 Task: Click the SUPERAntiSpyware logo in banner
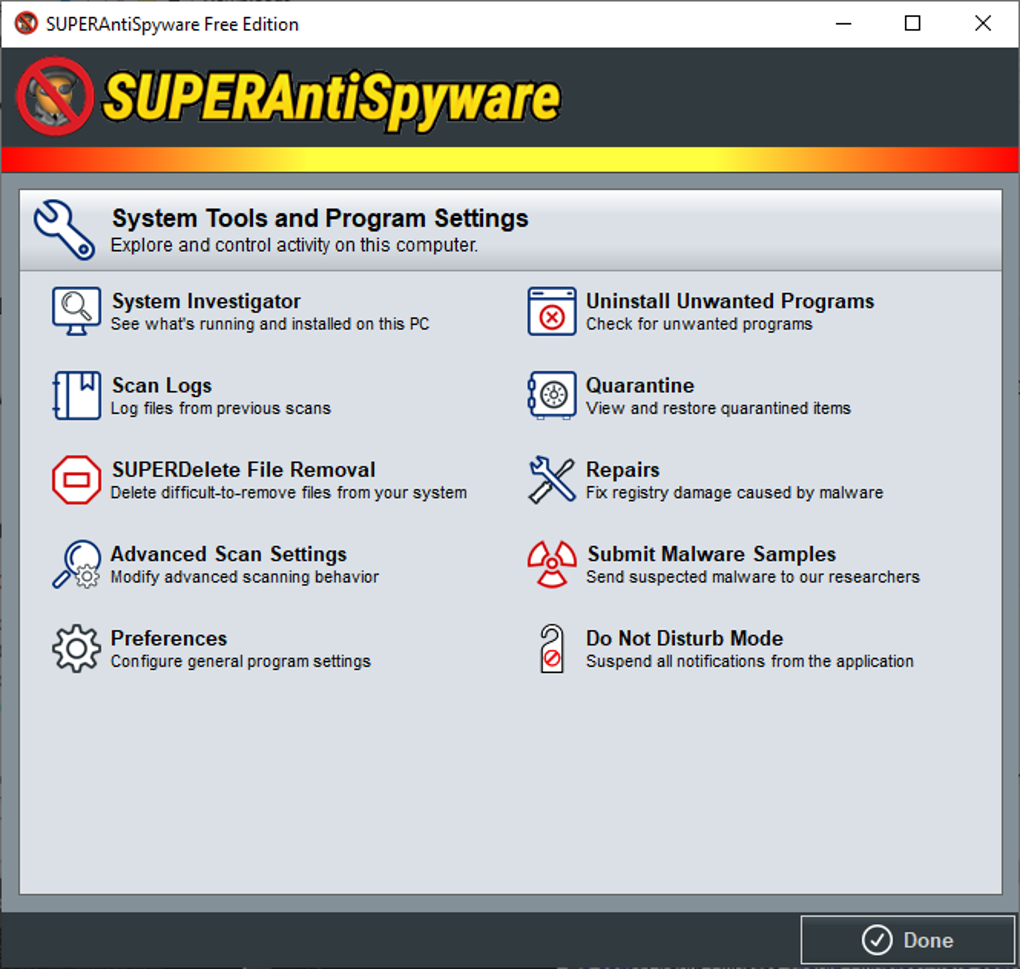click(x=288, y=98)
